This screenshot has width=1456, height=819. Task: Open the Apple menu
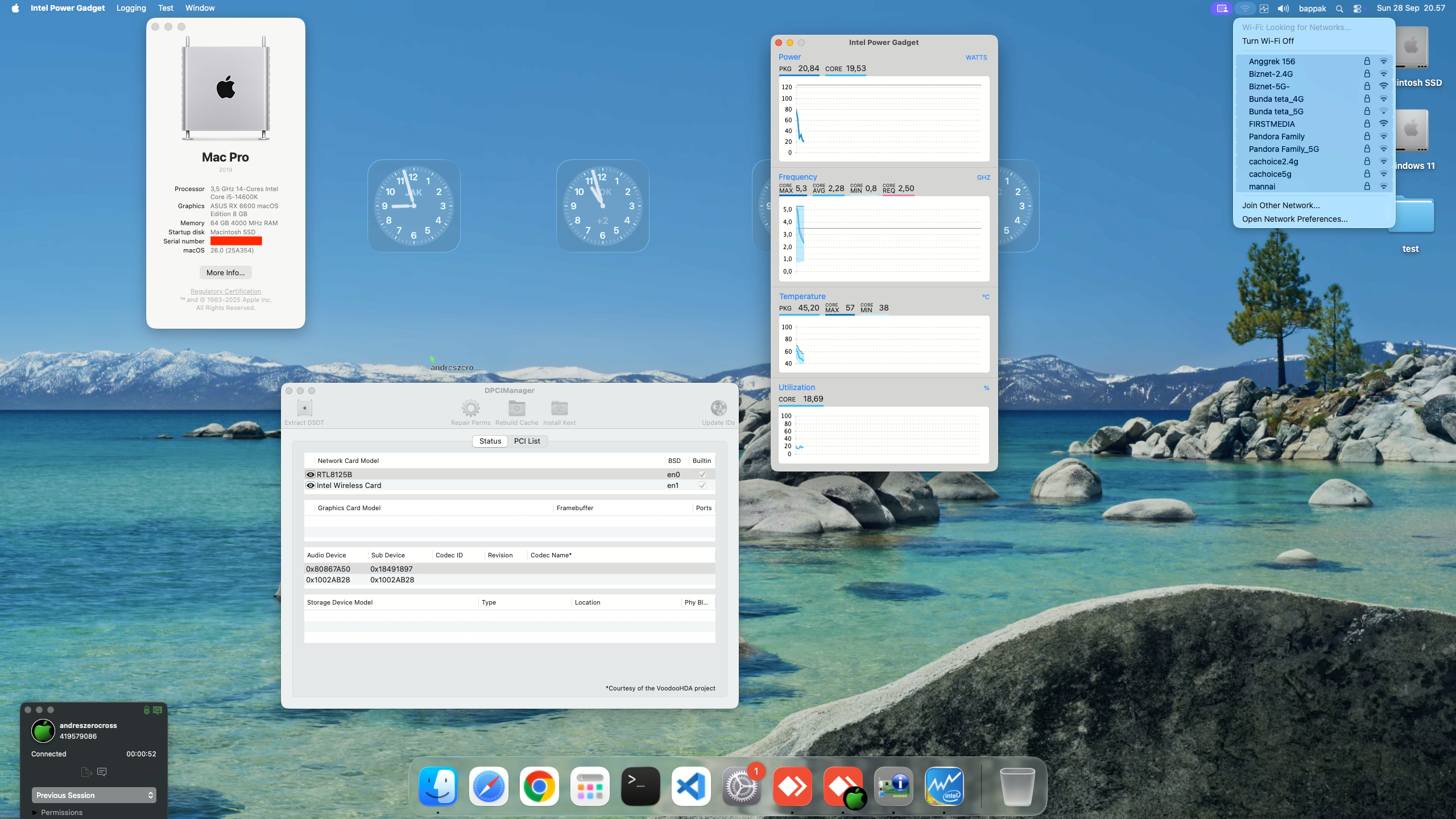15,8
